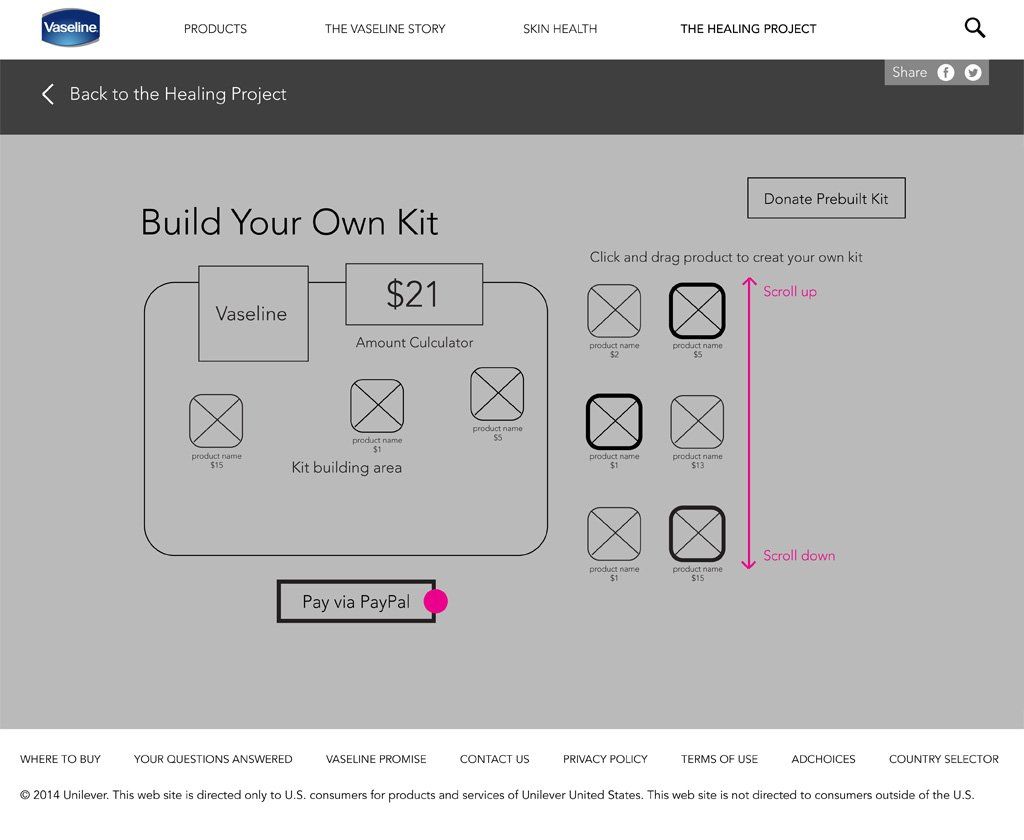This screenshot has height=840, width=1024.
Task: Click the 'Click and drag product' instruction text
Action: [x=726, y=257]
